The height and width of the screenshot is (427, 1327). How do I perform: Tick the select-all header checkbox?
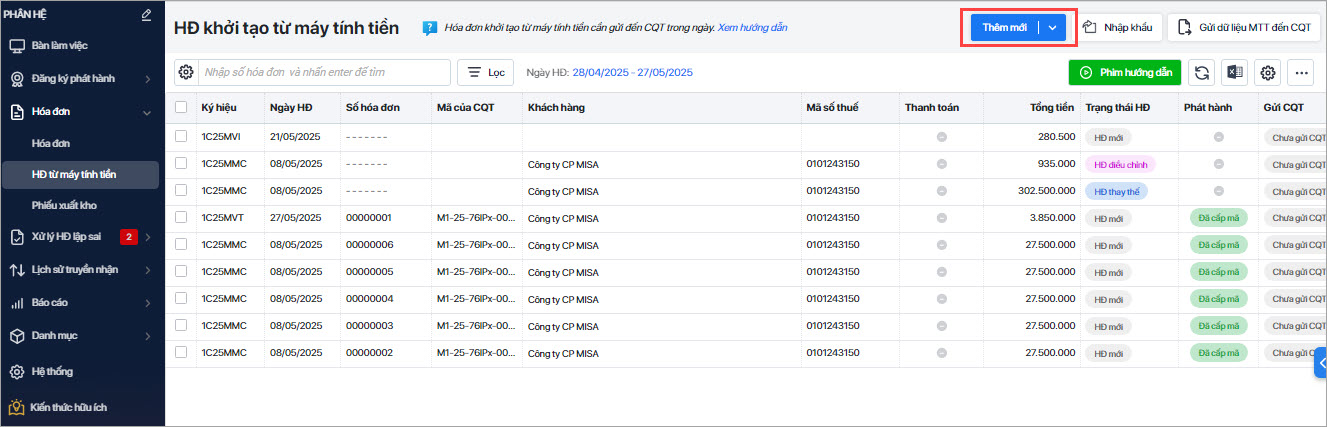pos(181,107)
